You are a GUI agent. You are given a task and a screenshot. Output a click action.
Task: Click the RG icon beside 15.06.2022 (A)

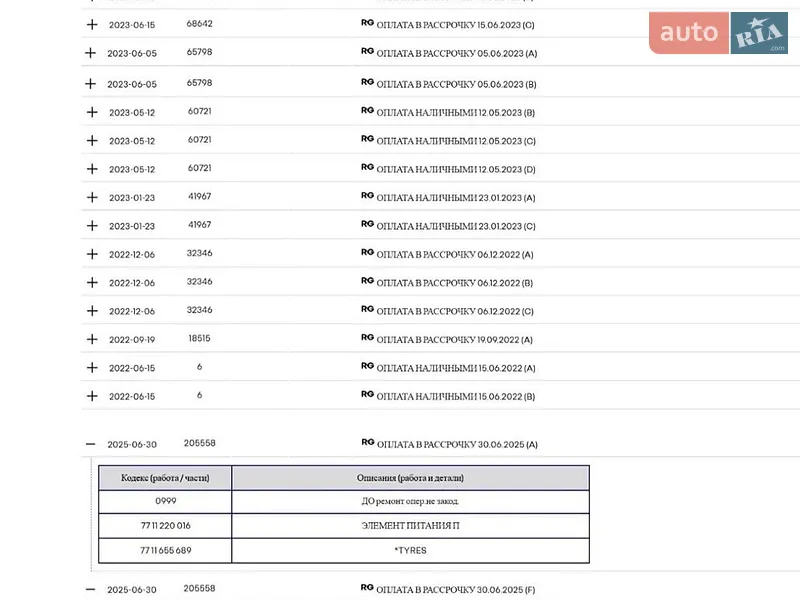pos(367,366)
